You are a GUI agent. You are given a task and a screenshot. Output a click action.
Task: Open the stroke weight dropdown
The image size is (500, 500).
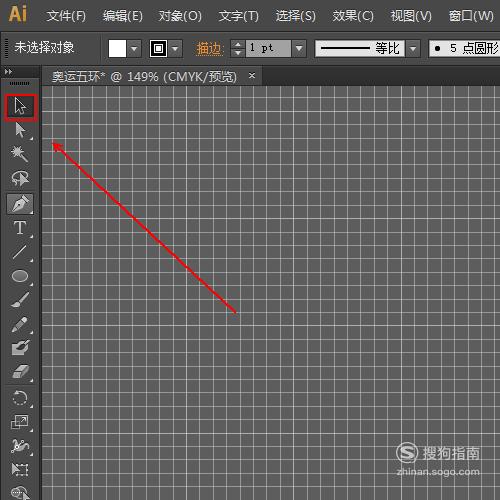[x=299, y=49]
